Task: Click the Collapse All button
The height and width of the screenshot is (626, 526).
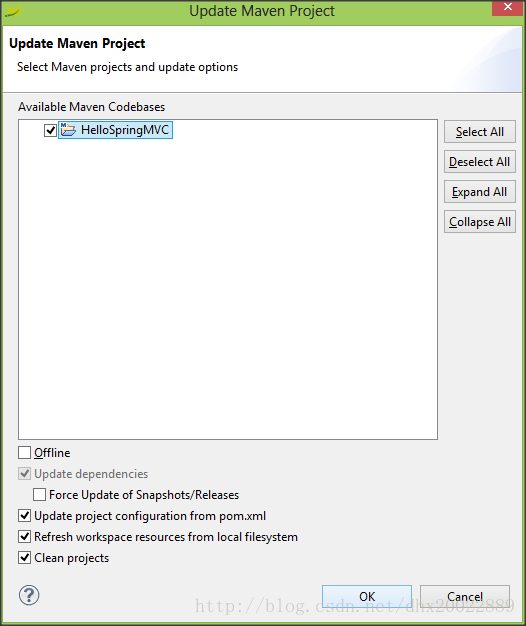Action: point(480,222)
